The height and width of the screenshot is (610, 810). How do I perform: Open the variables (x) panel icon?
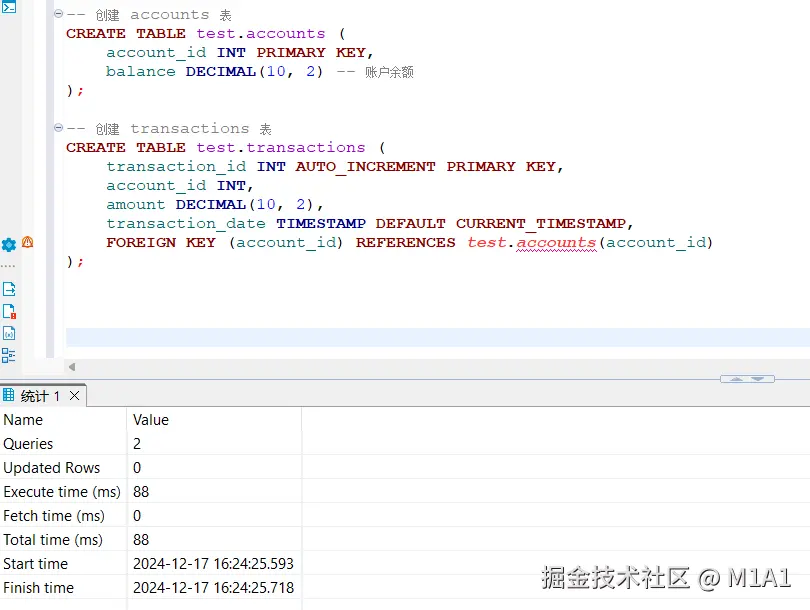(x=9, y=333)
